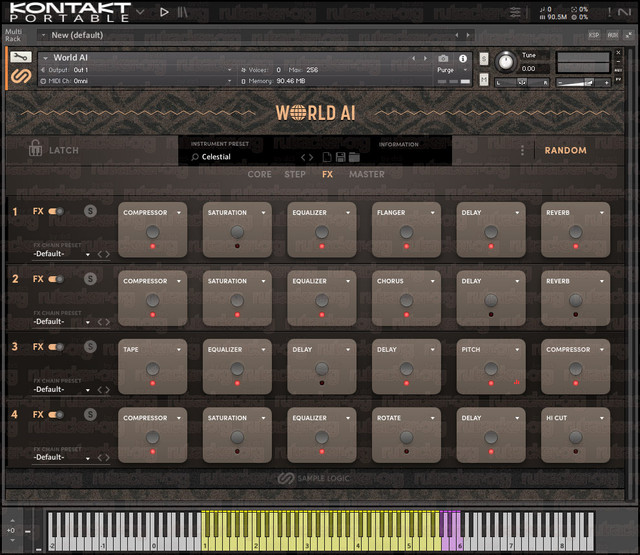Mute the instrument with the M button
Screen dimensions: 640x555
tap(484, 79)
